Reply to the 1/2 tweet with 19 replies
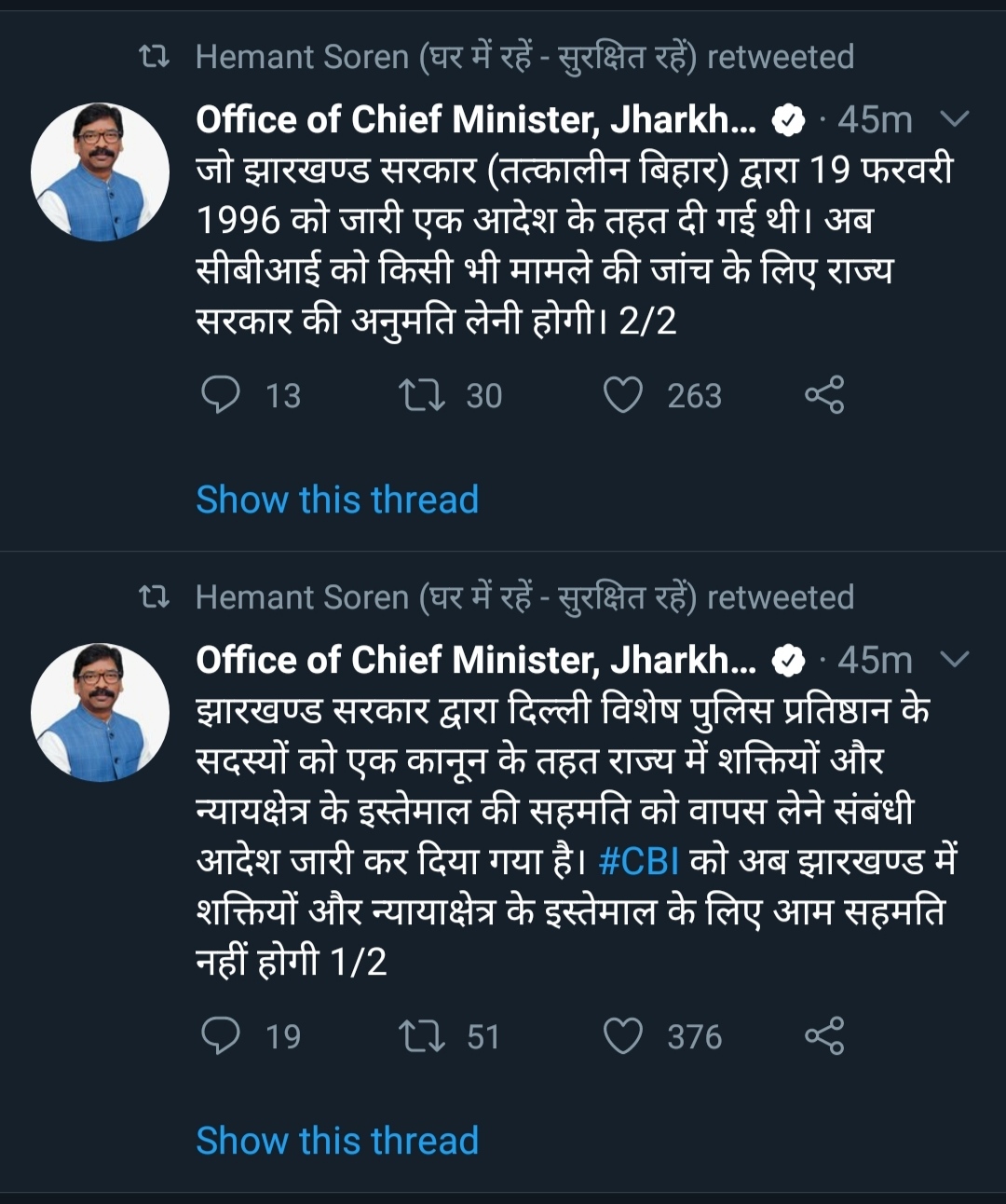1006x1204 pixels. point(222,1036)
